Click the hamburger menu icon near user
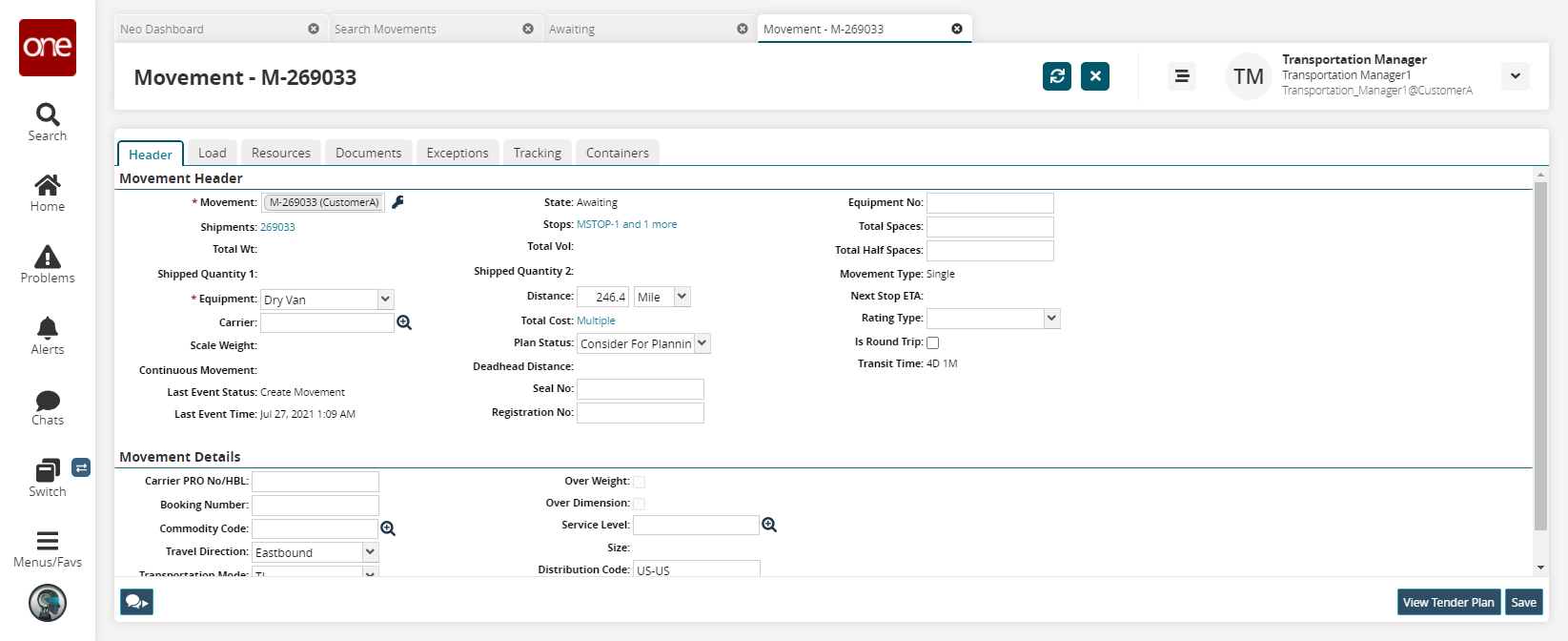Screen dimensions: 1568x641 [x=1182, y=76]
